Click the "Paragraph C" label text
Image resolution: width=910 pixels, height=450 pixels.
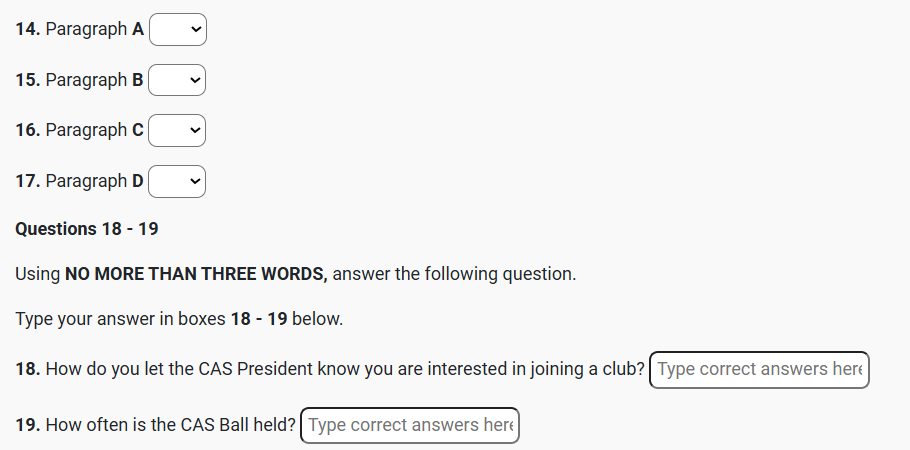[x=94, y=130]
